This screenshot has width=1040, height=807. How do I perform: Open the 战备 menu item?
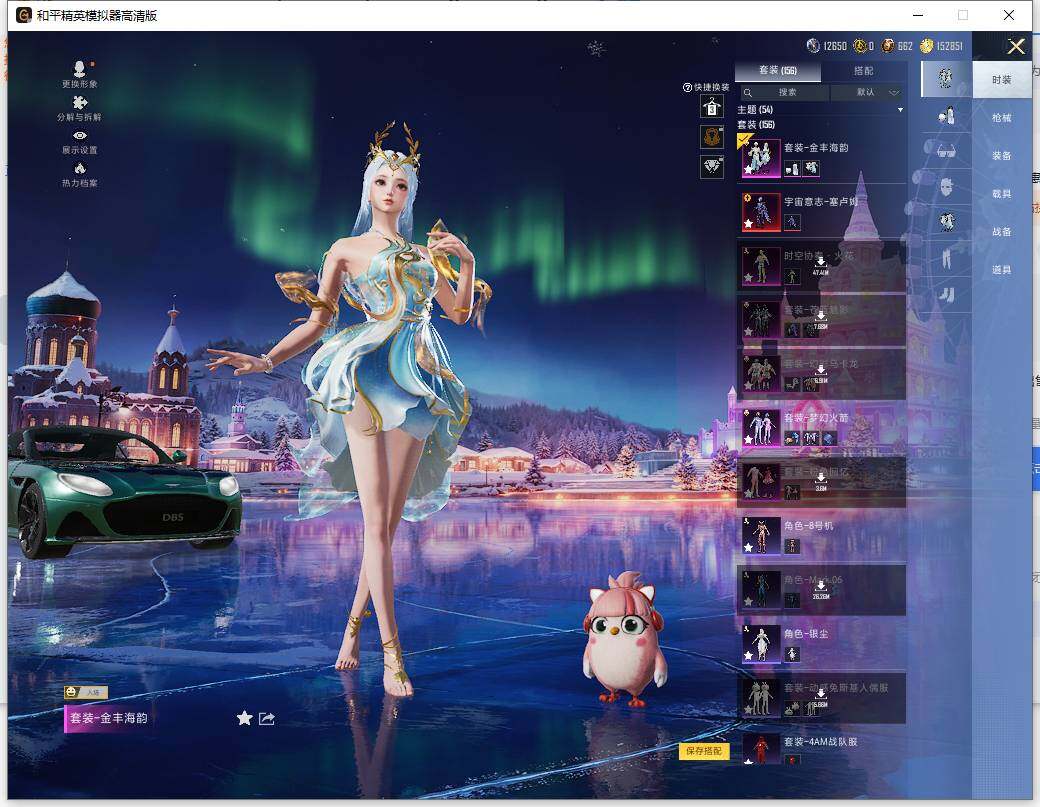pyautogui.click(x=1002, y=231)
